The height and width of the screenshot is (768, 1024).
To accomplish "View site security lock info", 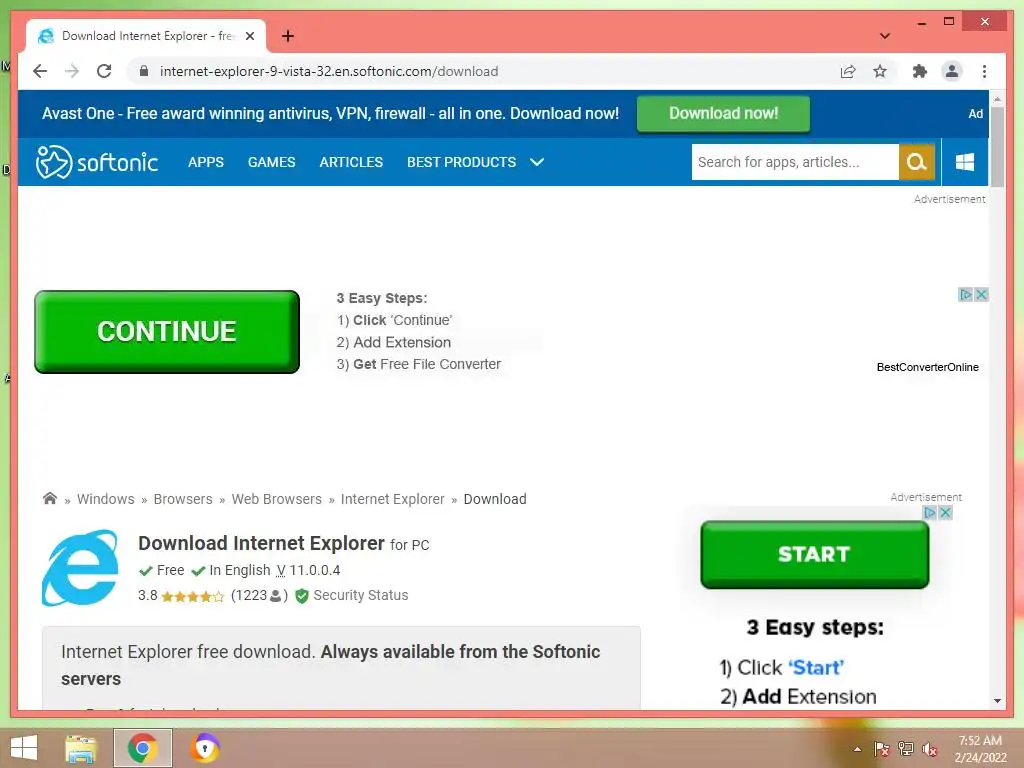I will coord(144,71).
